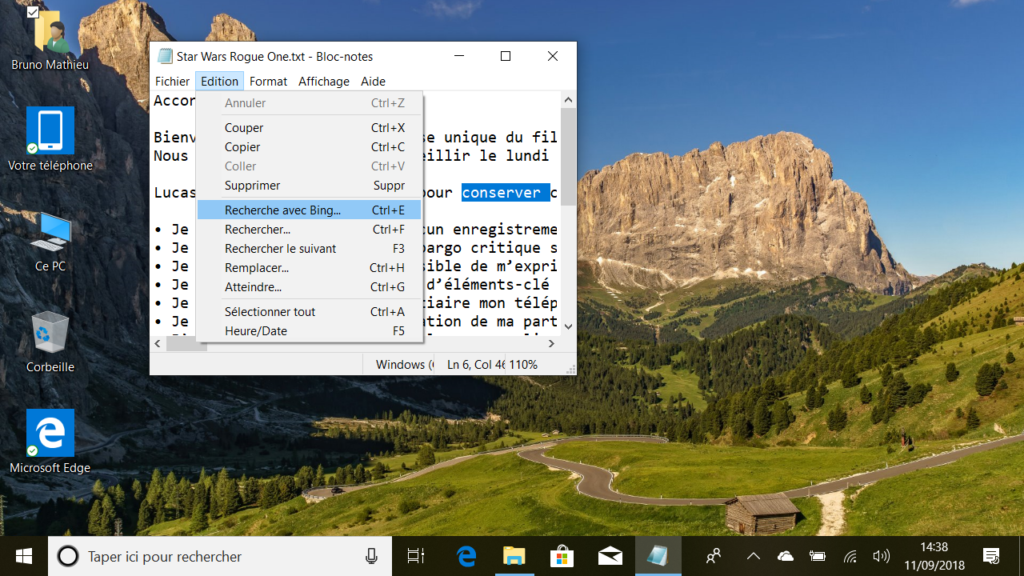Click the Windows line-ending status bar entry
The width and height of the screenshot is (1024, 576).
pyautogui.click(x=404, y=364)
